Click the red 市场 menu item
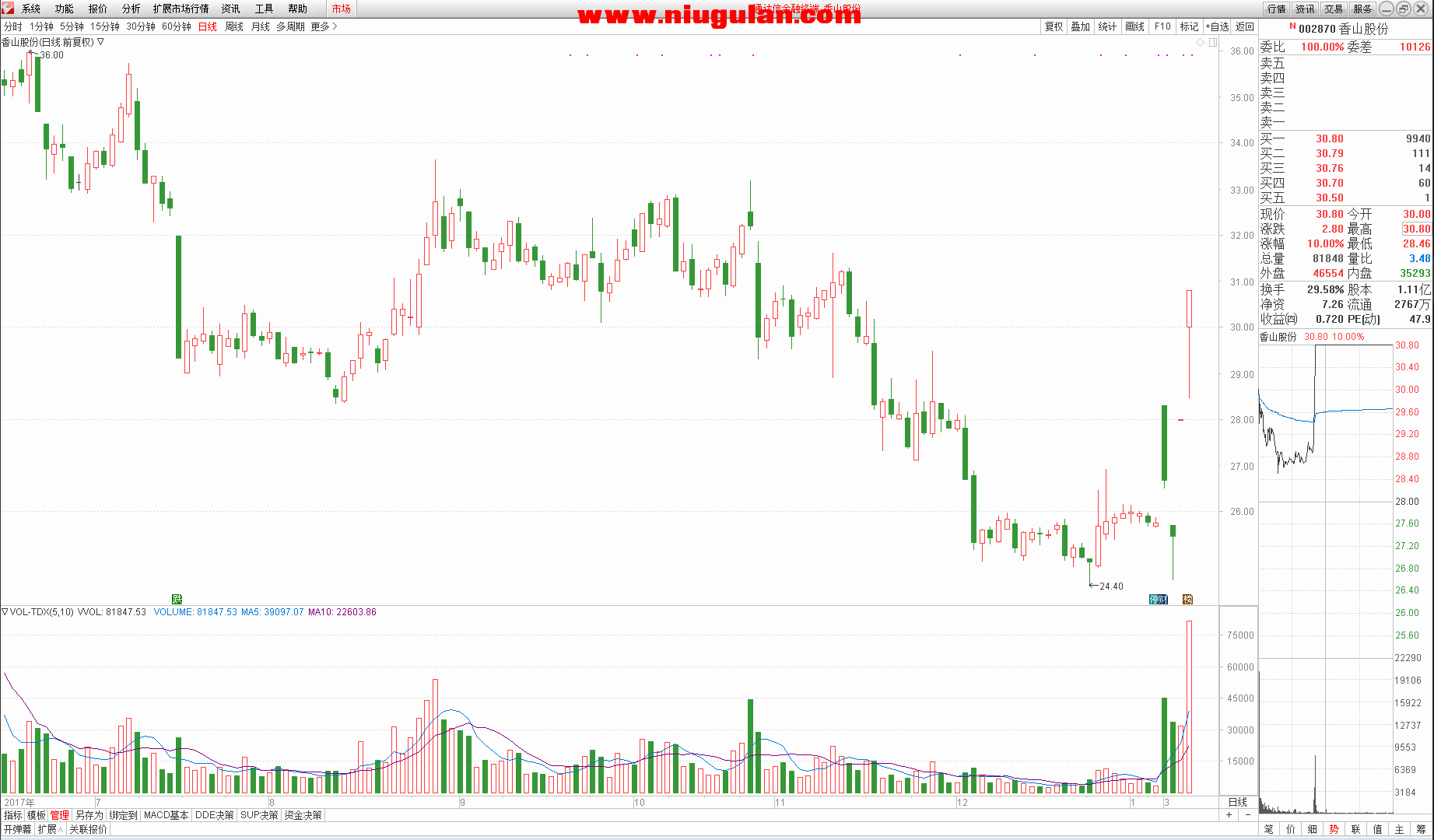 342,9
